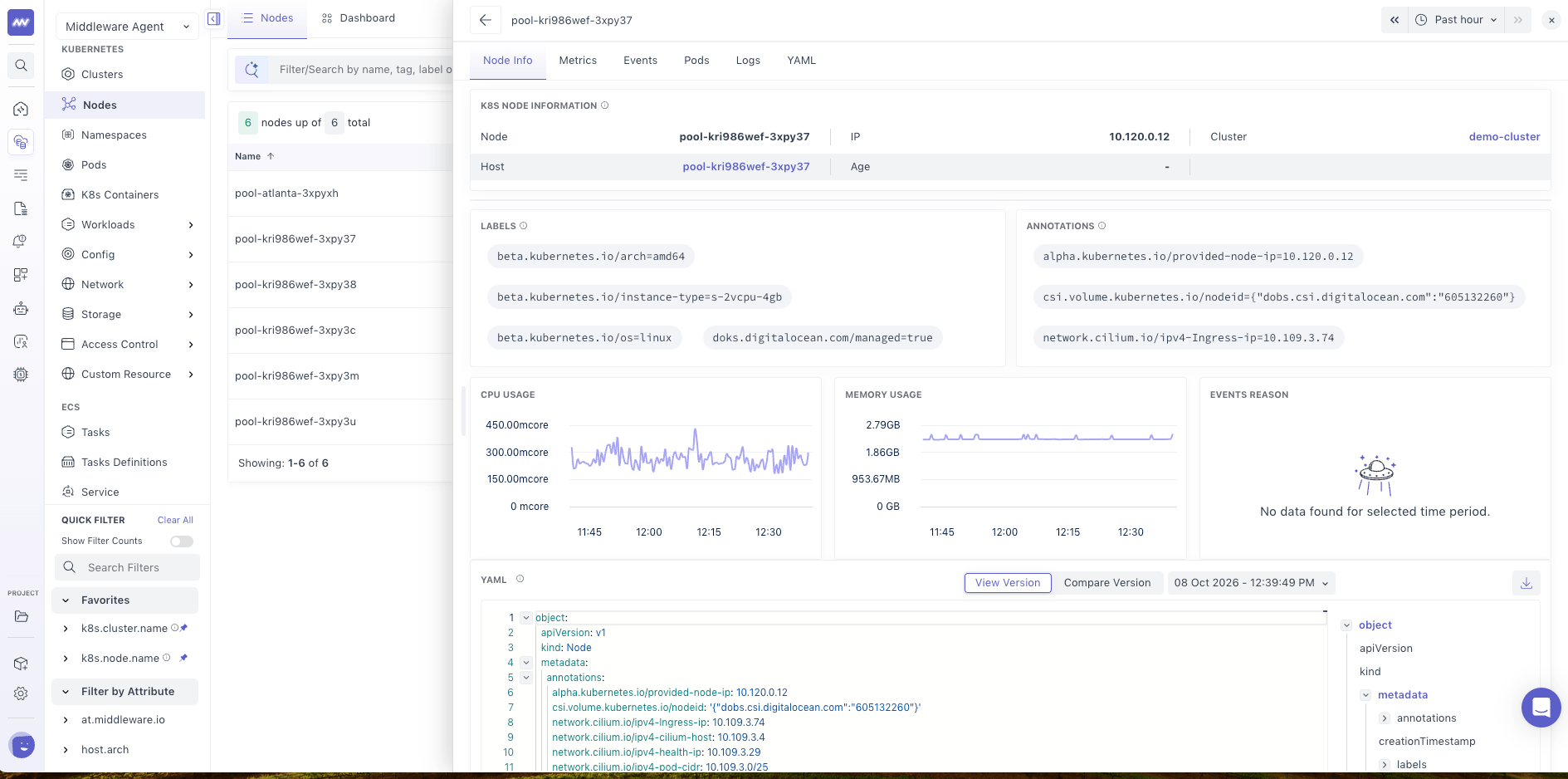Open the host link pool-kri986wef-3xpy37

tap(745, 167)
